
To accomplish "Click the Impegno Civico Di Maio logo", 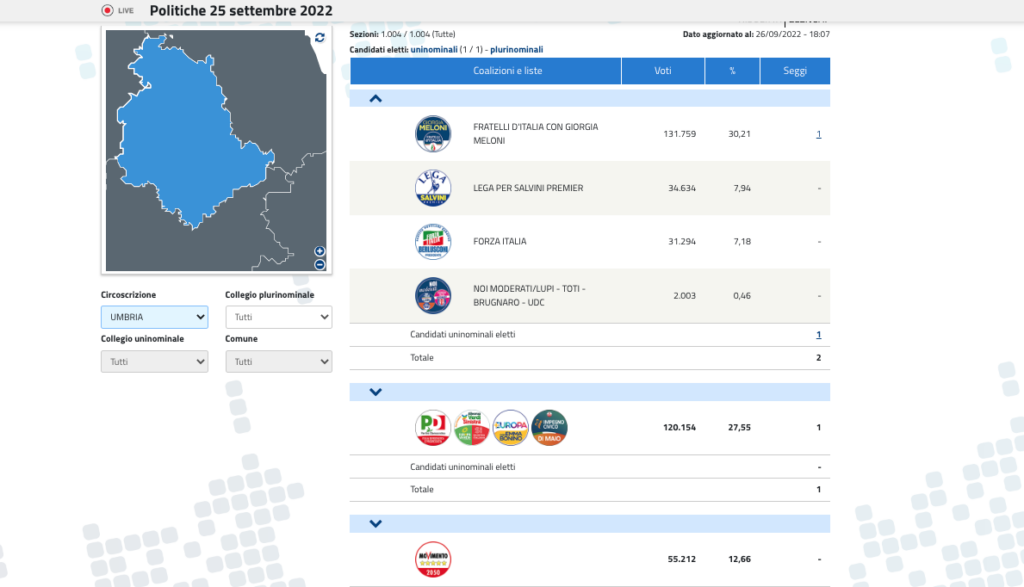I will (549, 428).
